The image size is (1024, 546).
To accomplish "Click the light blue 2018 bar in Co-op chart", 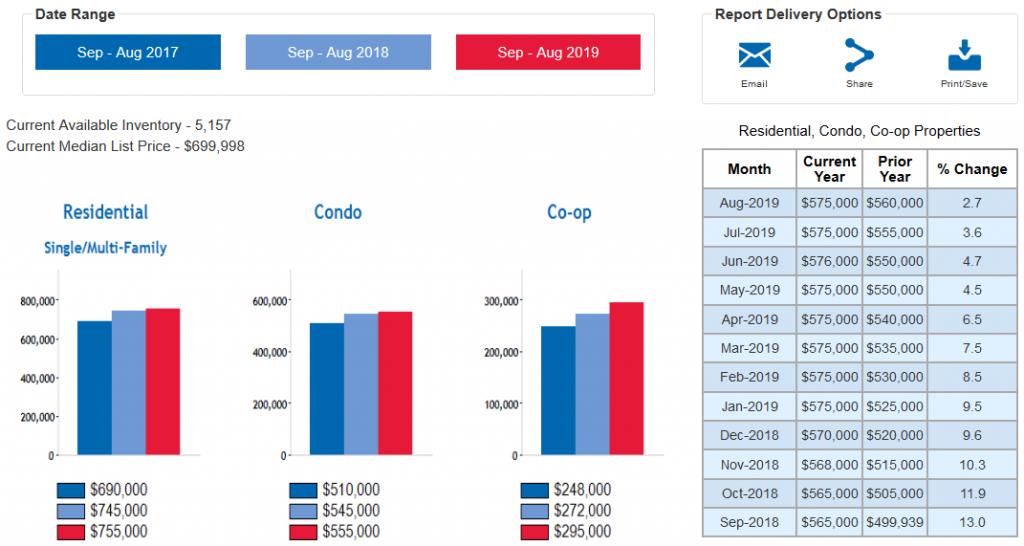I will tap(592, 385).
